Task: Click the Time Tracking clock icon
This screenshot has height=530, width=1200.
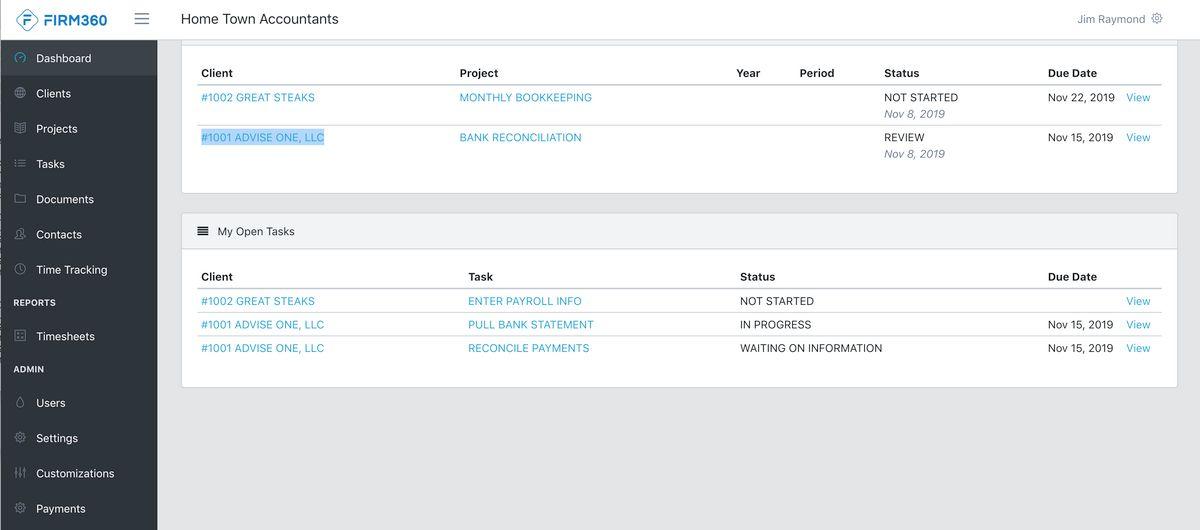Action: [20, 269]
